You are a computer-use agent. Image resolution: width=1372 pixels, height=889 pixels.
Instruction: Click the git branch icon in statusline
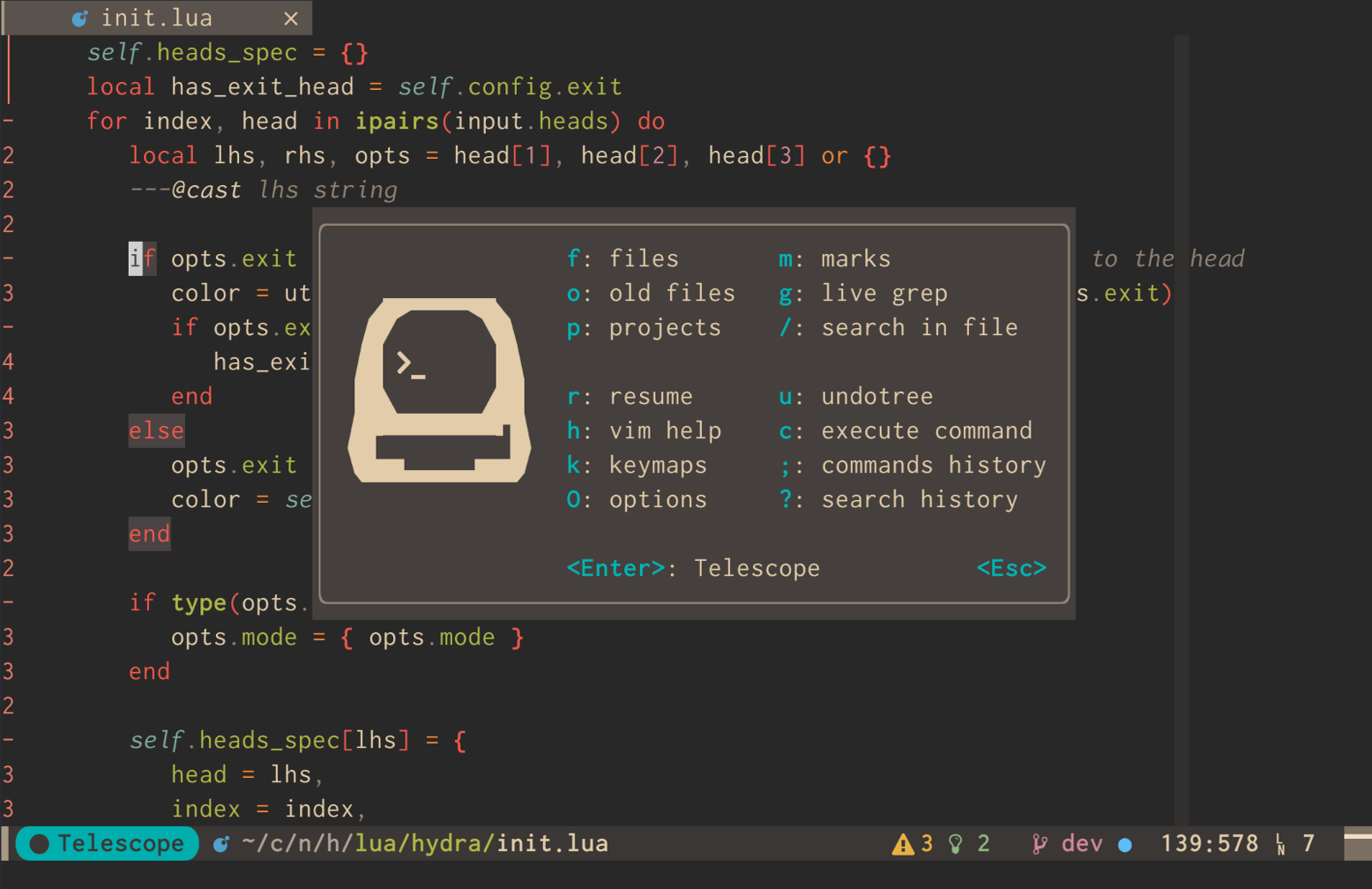(1040, 844)
